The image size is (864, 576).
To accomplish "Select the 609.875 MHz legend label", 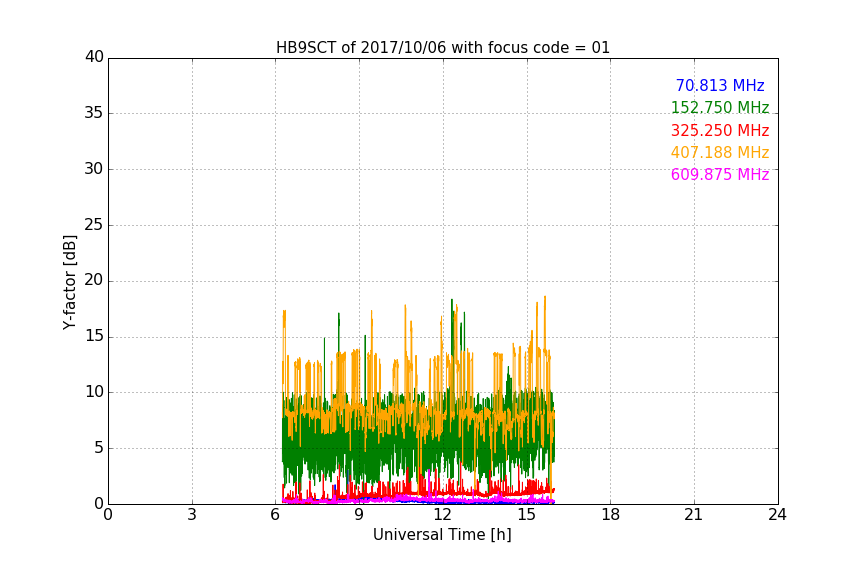I will pyautogui.click(x=720, y=174).
